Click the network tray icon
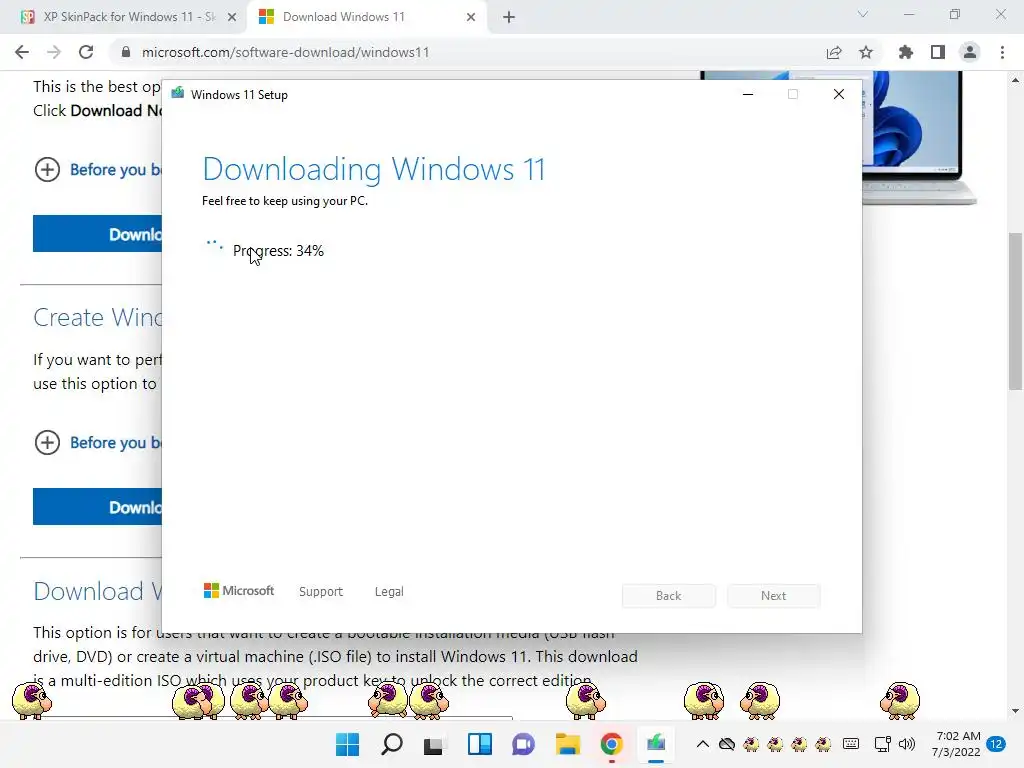 [x=882, y=744]
